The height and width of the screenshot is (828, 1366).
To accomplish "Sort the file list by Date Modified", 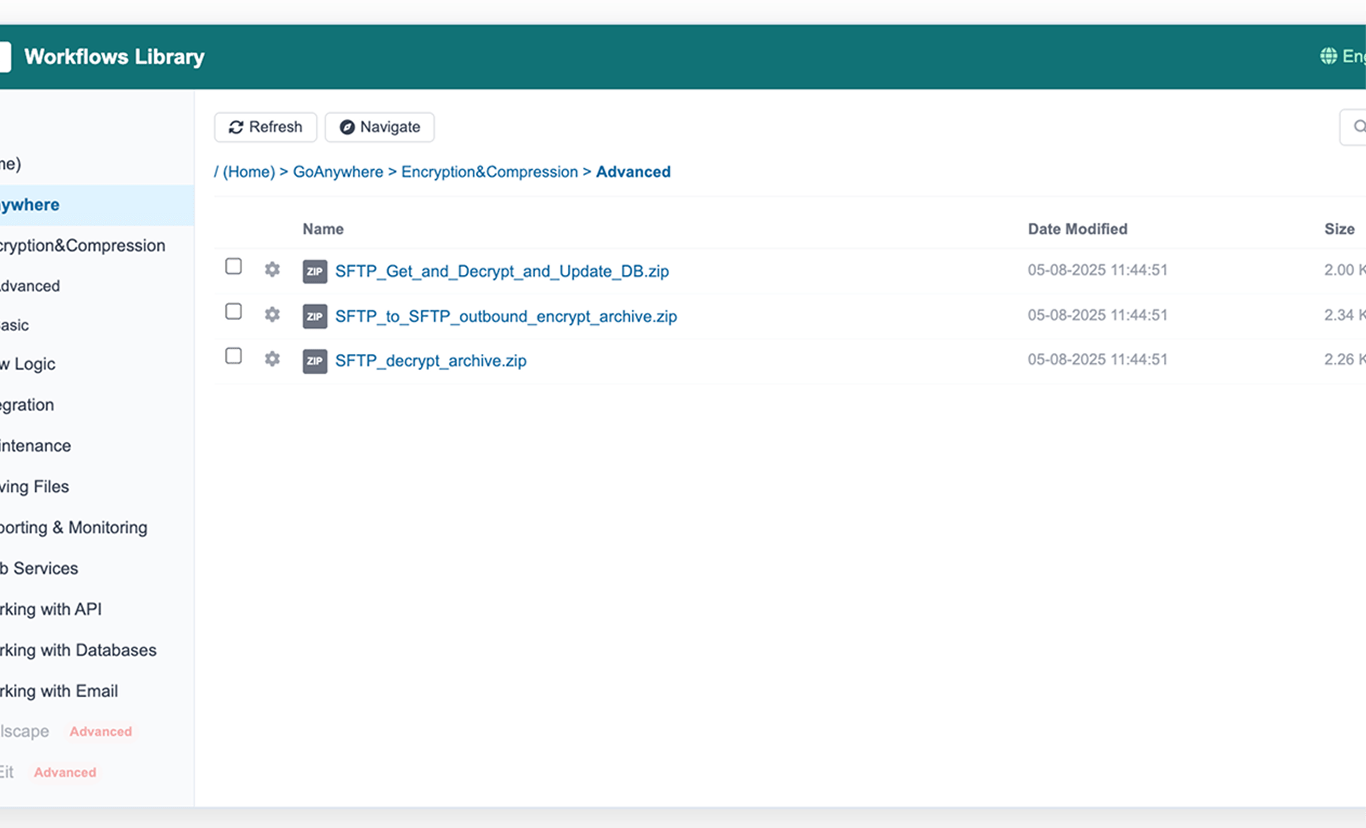I will click(x=1077, y=229).
